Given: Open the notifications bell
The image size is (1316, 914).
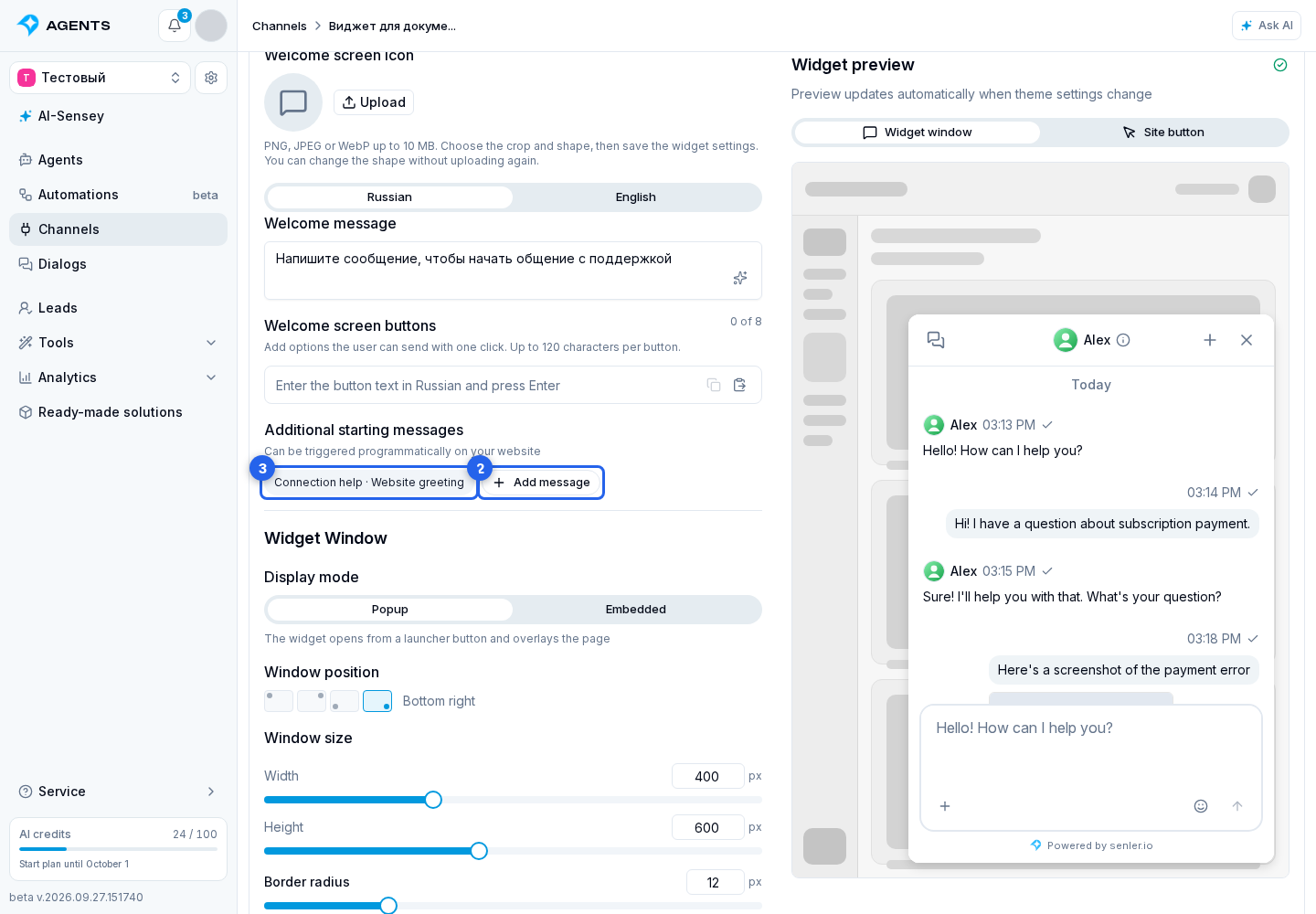Looking at the screenshot, I should pyautogui.click(x=174, y=26).
